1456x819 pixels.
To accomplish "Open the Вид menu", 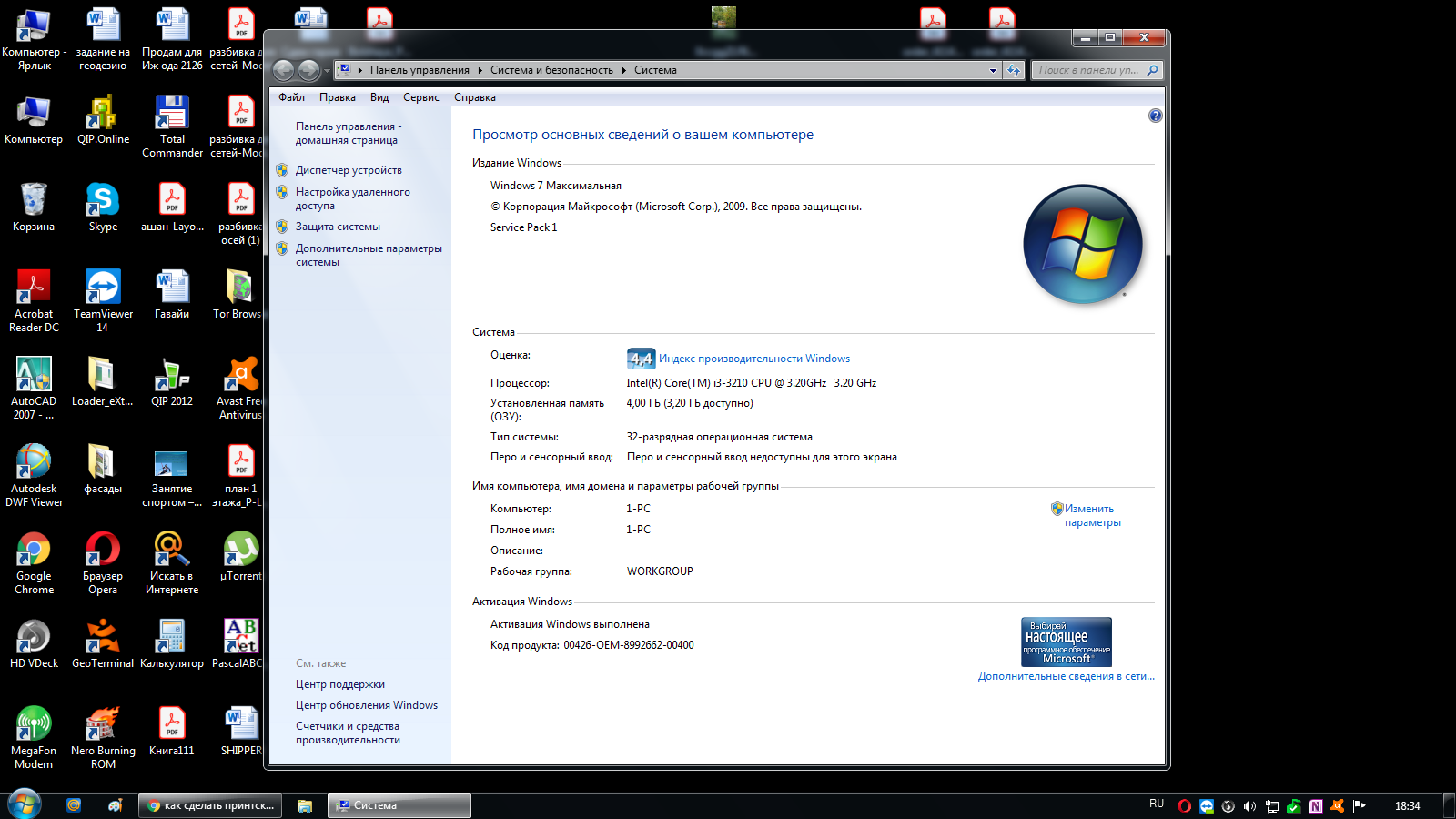I will pyautogui.click(x=379, y=97).
